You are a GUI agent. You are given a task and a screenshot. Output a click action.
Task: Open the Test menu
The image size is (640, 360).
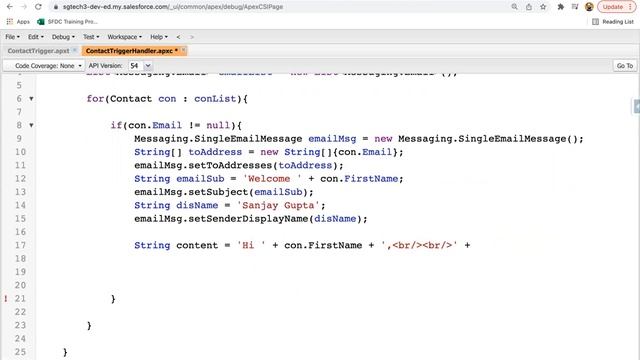(x=91, y=37)
